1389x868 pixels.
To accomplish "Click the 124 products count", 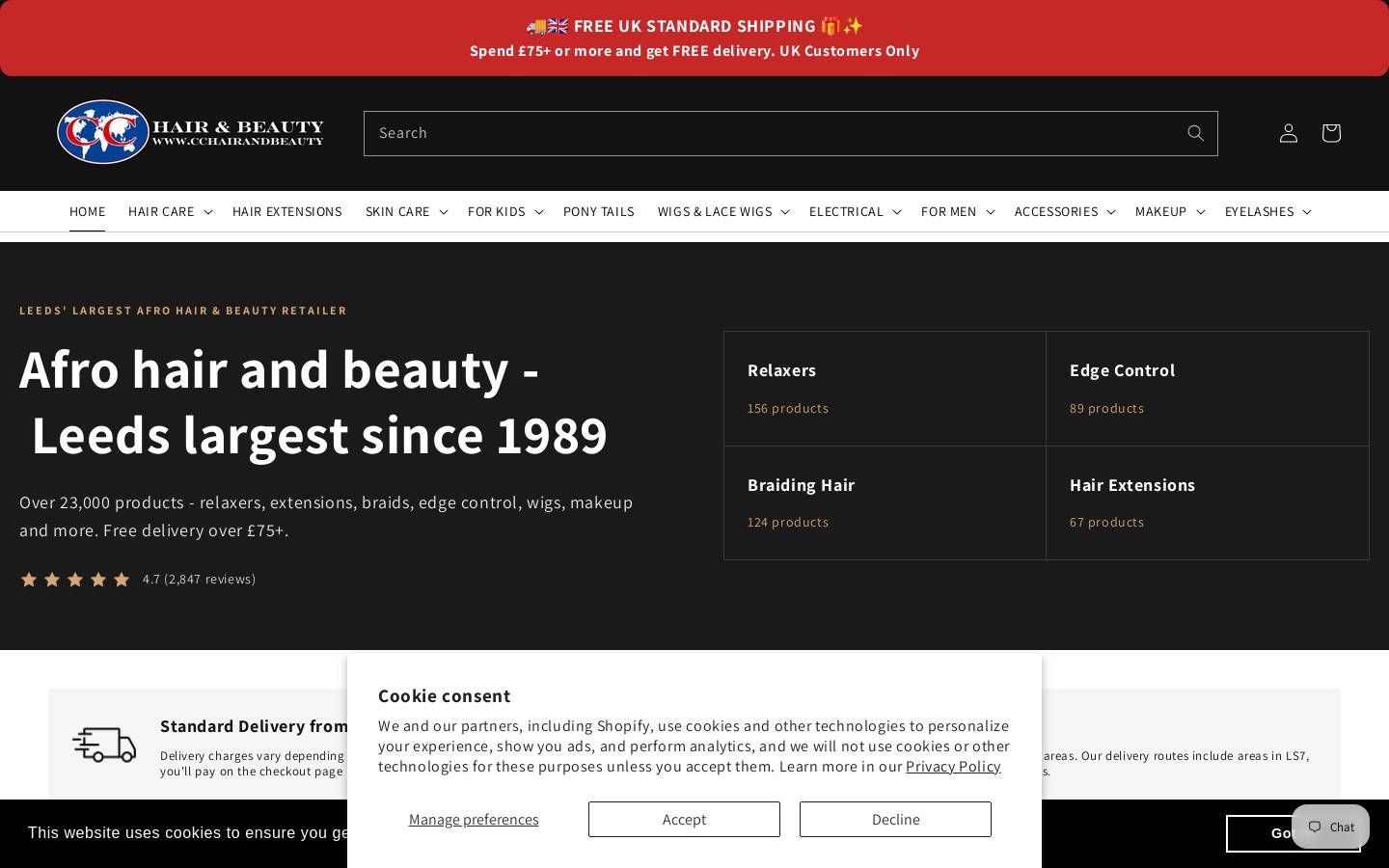I will (x=788, y=522).
